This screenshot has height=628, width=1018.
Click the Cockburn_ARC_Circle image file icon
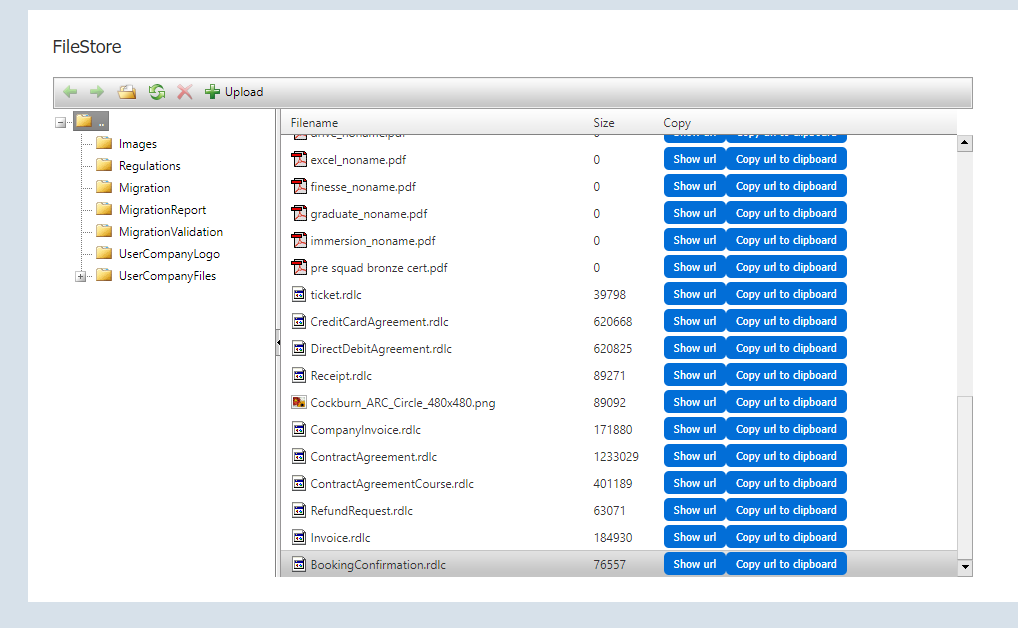(x=298, y=402)
